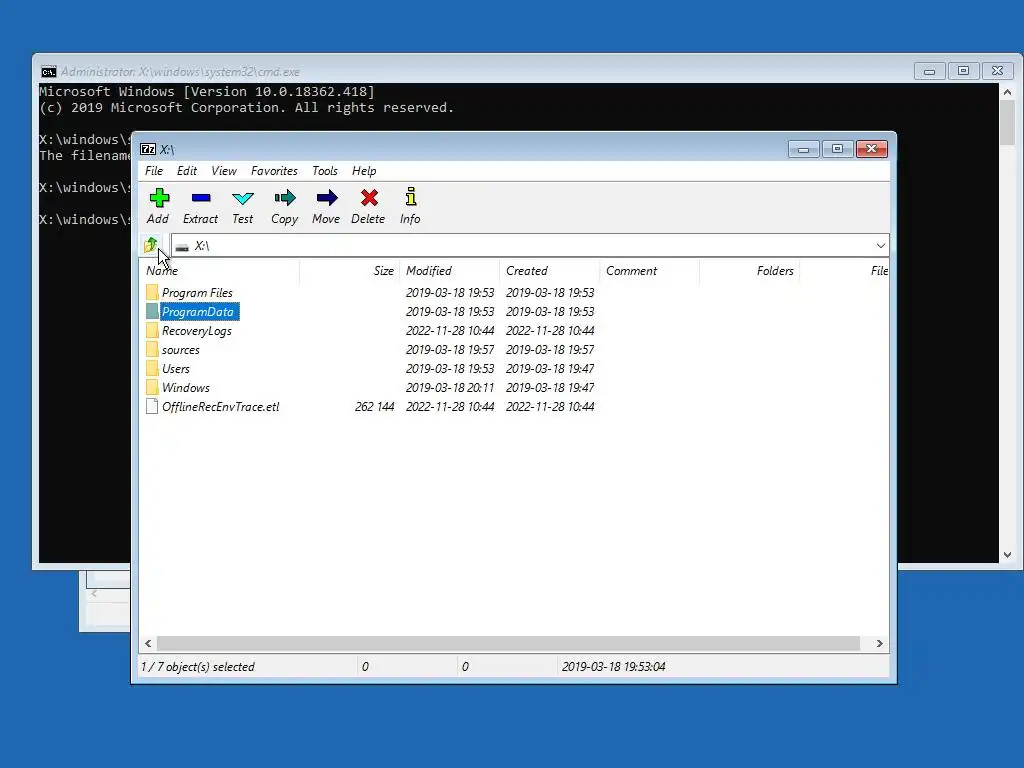Screen dimensions: 1024x768
Task: Sort by Folders column header
Action: [x=749, y=271]
